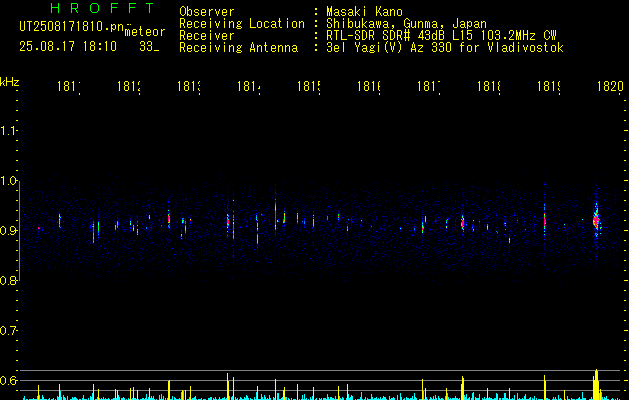Select the observer name Masaki Kano

coord(364,11)
